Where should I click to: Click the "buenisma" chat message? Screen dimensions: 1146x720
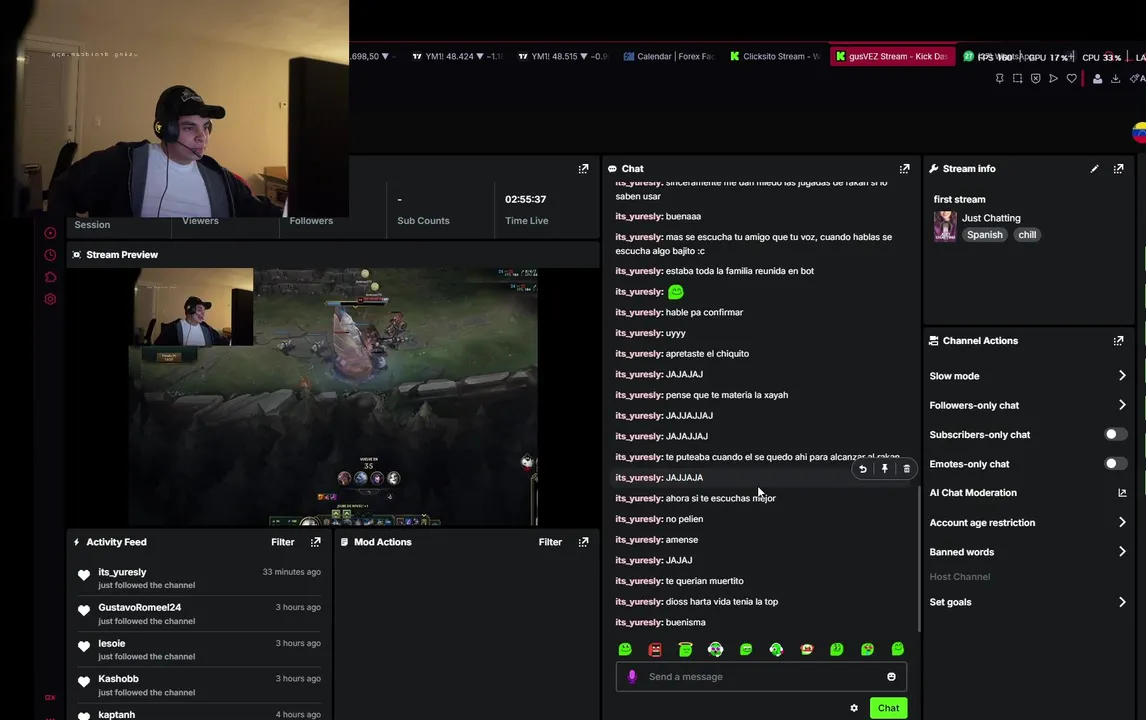tap(686, 623)
